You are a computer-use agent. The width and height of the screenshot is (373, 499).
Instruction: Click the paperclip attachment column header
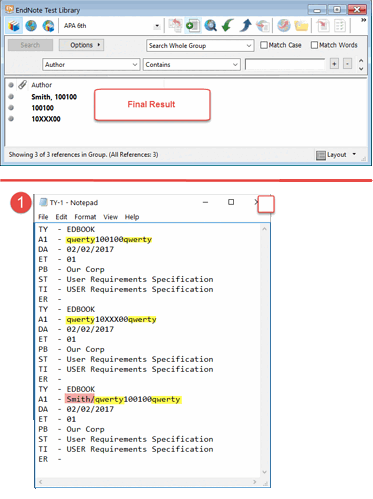click(x=22, y=85)
